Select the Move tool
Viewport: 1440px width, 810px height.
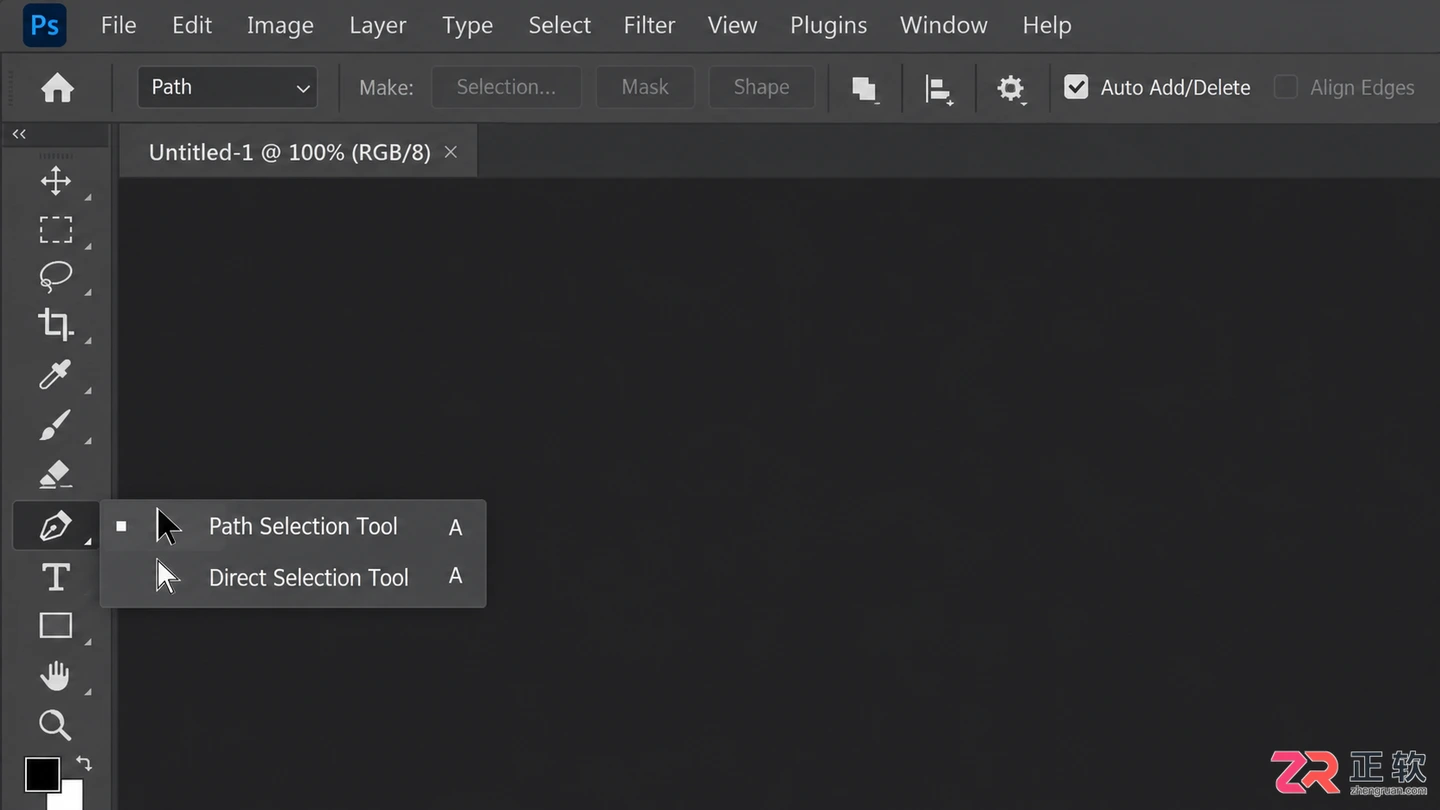(x=55, y=181)
